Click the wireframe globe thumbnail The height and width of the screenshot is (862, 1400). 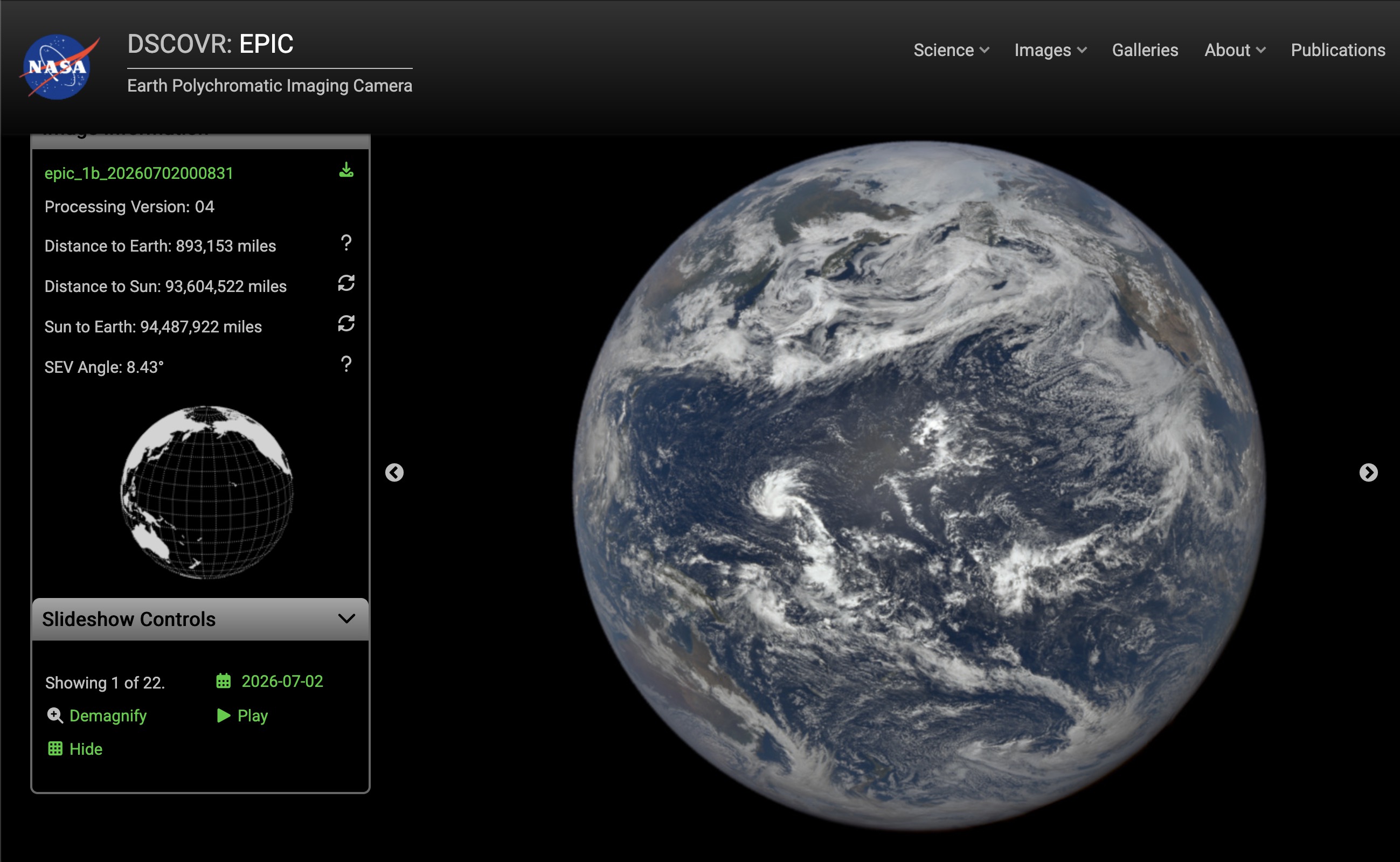coord(206,492)
